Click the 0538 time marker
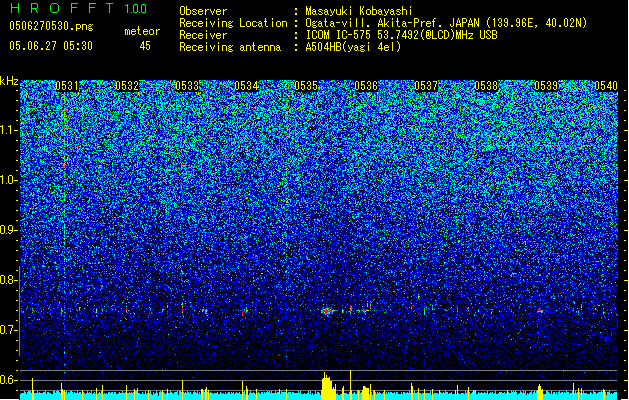 click(x=486, y=86)
